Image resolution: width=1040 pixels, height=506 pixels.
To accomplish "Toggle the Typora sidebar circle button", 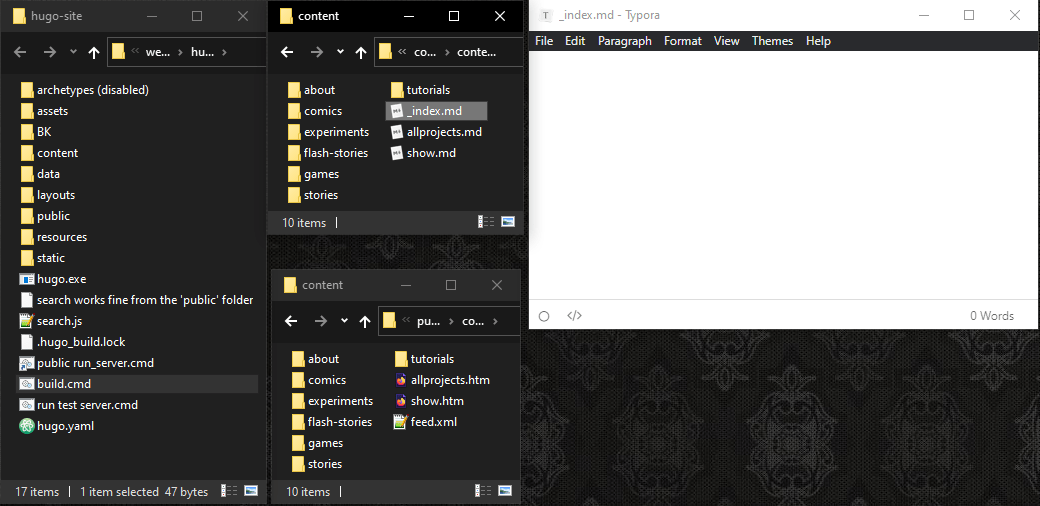I will click(544, 316).
